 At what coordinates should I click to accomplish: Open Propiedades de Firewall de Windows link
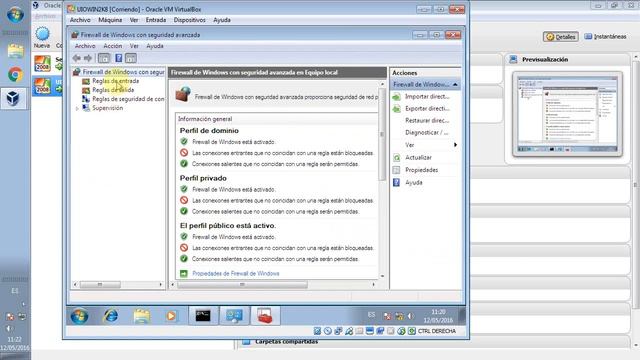click(236, 273)
